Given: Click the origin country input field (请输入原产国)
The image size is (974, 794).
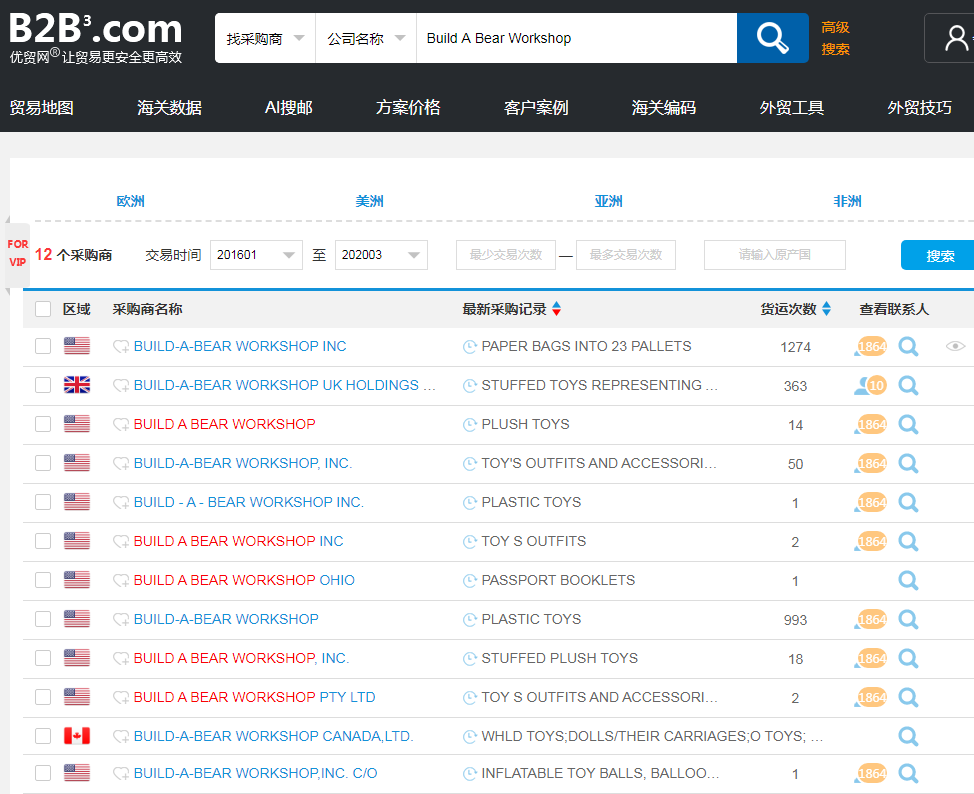Looking at the screenshot, I should click(x=774, y=255).
